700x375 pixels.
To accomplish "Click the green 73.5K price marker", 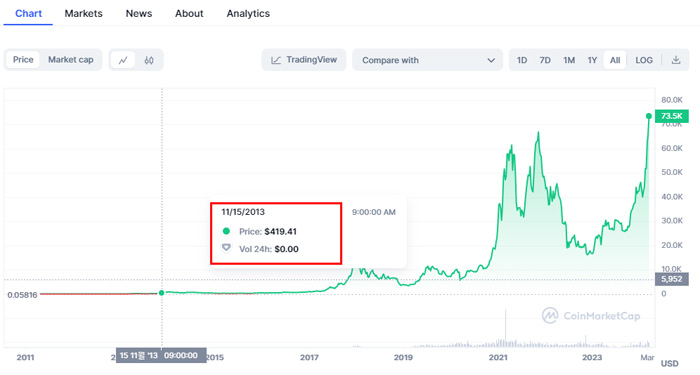I will point(671,116).
